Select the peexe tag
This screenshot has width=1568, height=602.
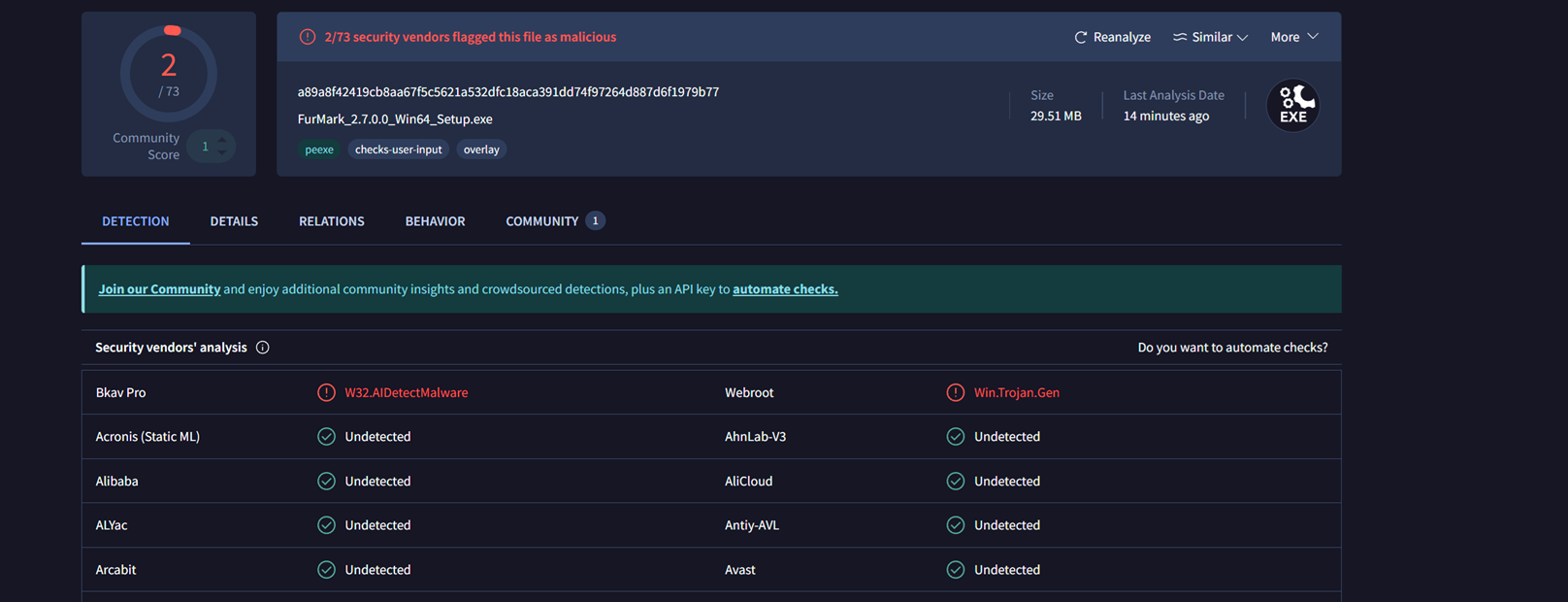pos(319,150)
